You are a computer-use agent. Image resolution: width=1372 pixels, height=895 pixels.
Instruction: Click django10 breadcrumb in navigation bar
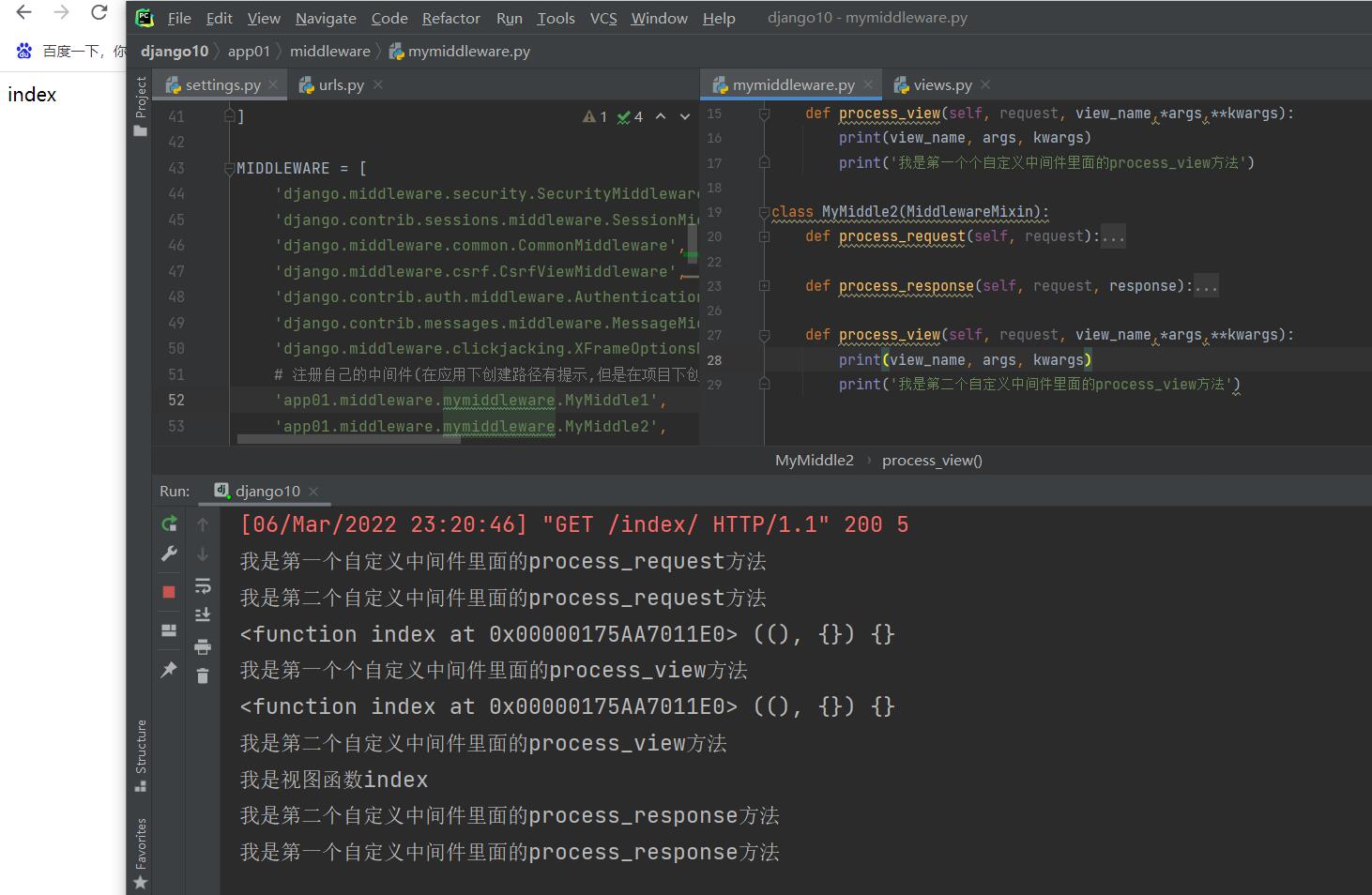click(175, 51)
